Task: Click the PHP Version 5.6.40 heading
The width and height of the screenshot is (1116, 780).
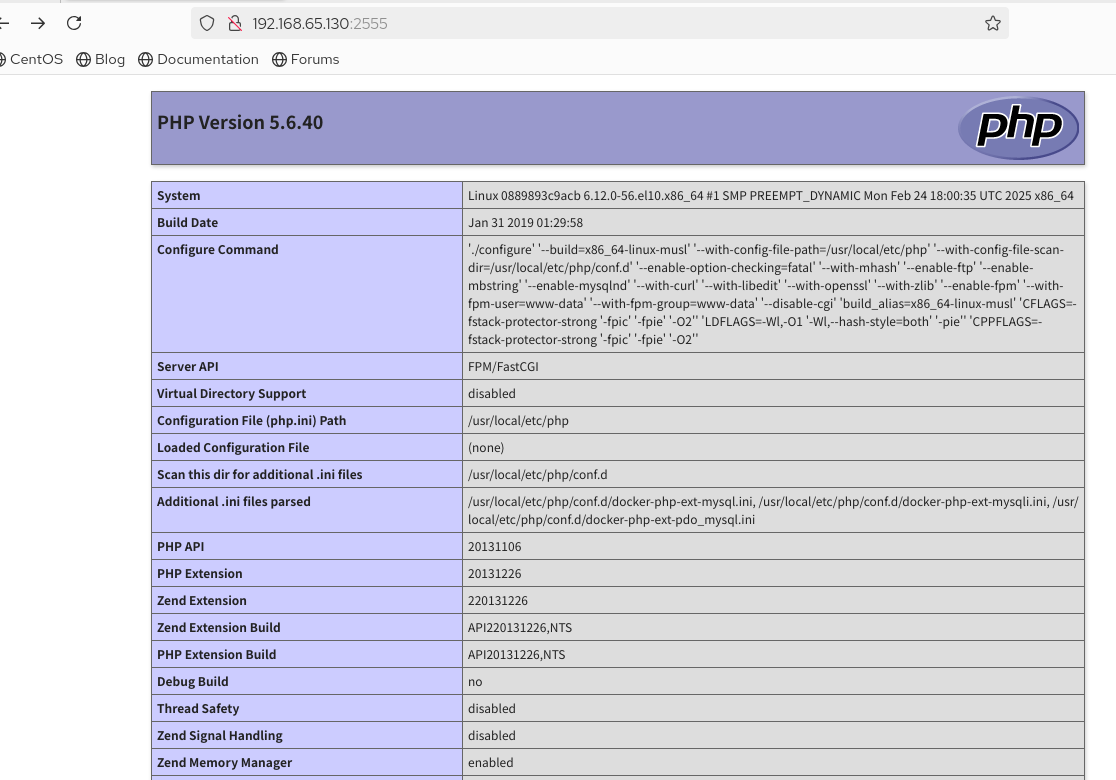Action: pos(240,122)
